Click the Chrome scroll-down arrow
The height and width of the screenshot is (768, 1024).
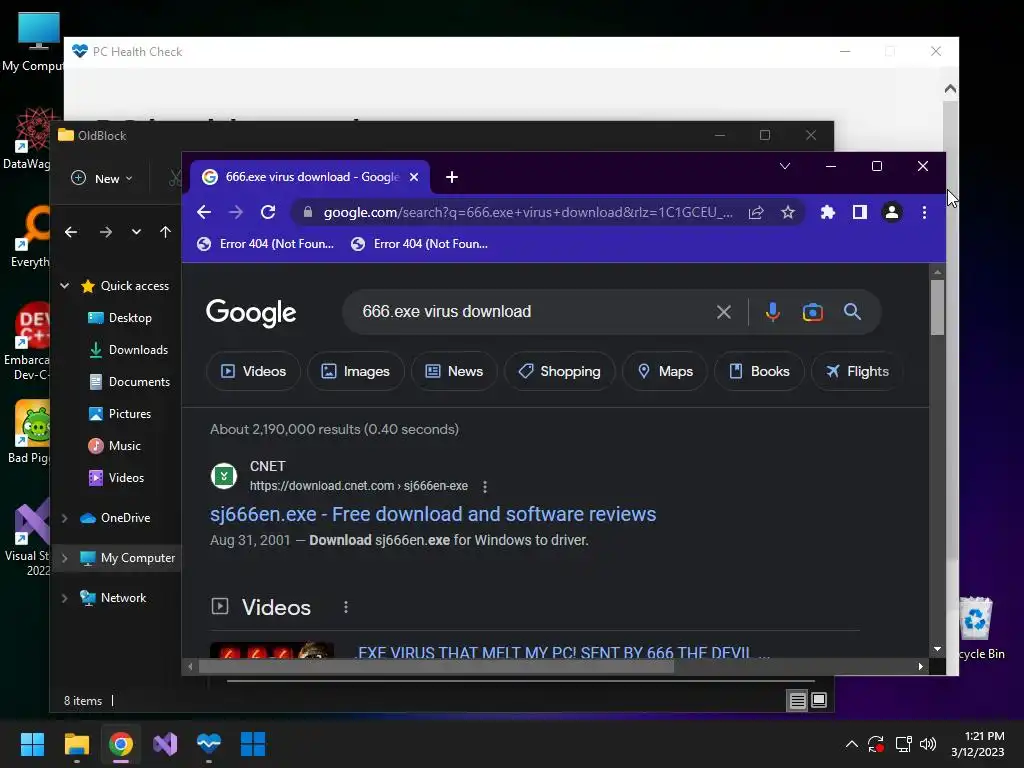point(937,649)
